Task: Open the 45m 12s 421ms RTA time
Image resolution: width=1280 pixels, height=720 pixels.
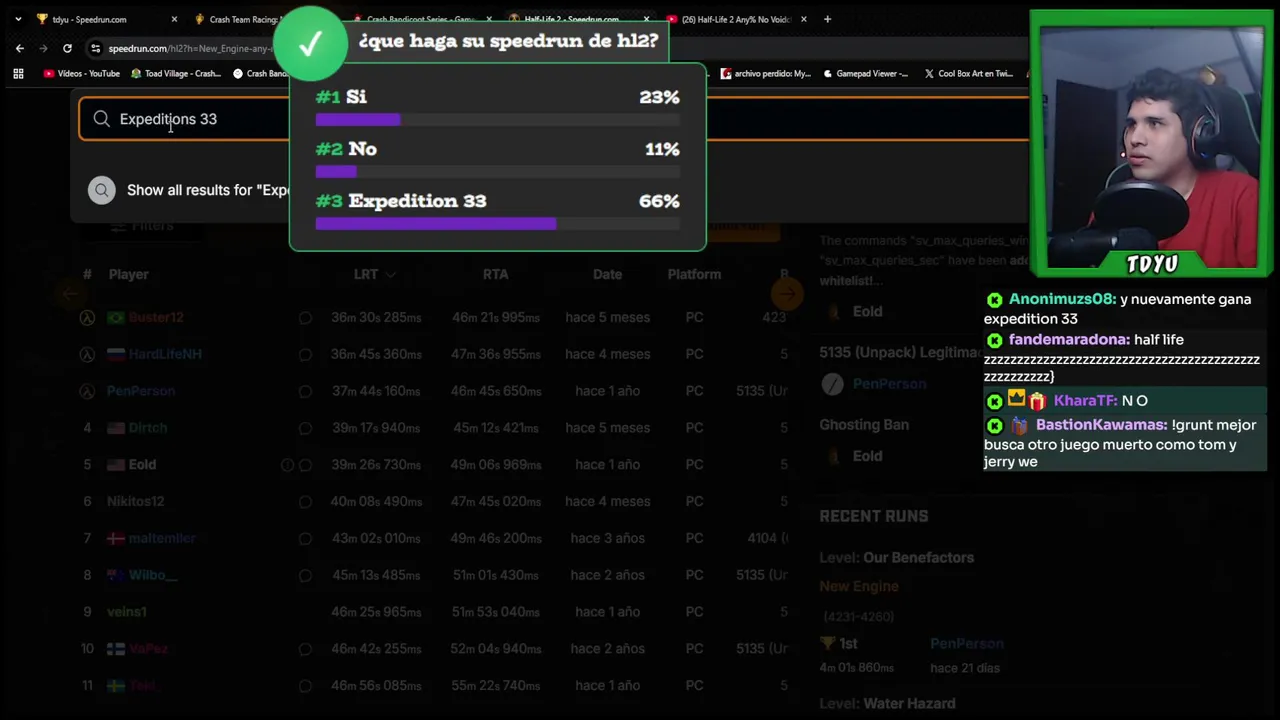Action: [495, 428]
